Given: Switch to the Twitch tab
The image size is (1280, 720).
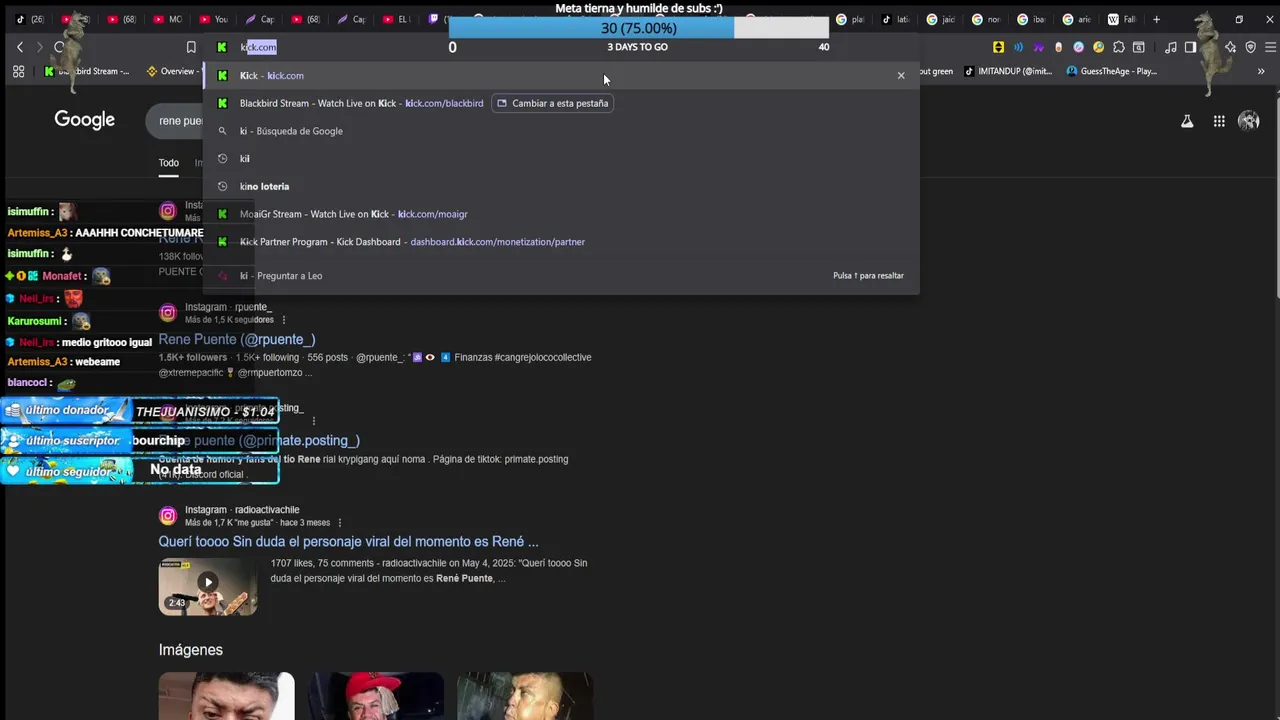Looking at the screenshot, I should [436, 19].
